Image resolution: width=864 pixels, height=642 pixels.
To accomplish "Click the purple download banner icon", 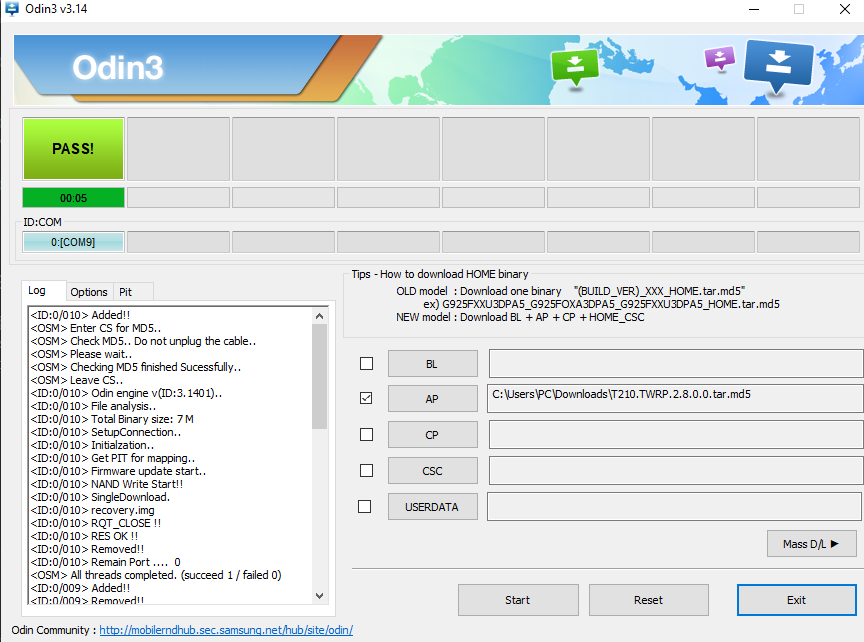I will (720, 58).
